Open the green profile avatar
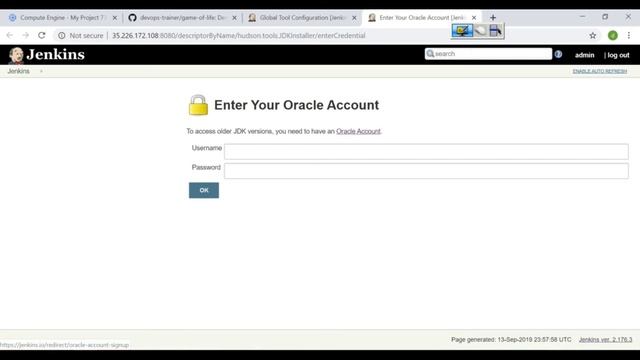Image resolution: width=640 pixels, height=360 pixels. tap(613, 36)
